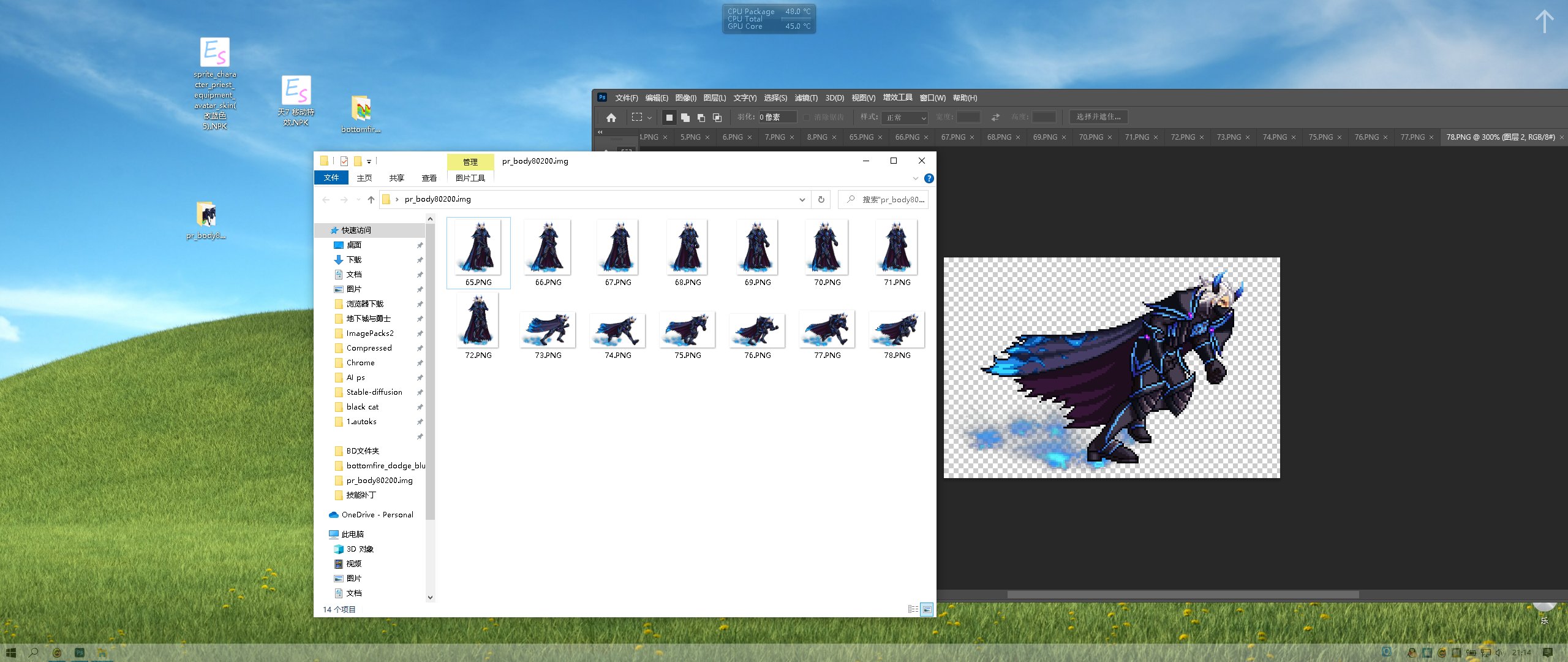Open the marquee tool preset dropdown arrow
1568x662 pixels.
click(x=650, y=118)
